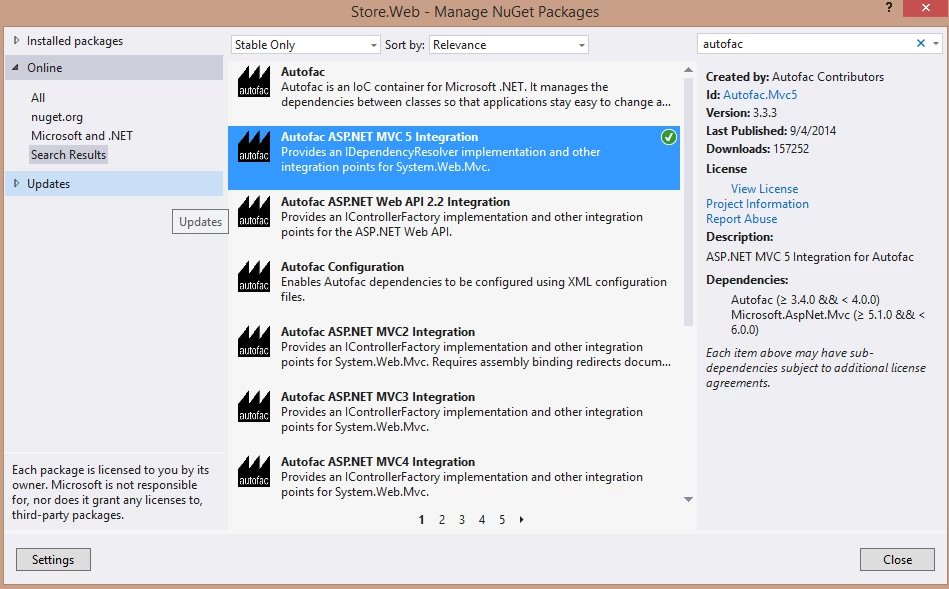Click the Autofac ASP.NET MVC2 Integration icon
The height and width of the screenshot is (589, 949).
click(x=254, y=342)
